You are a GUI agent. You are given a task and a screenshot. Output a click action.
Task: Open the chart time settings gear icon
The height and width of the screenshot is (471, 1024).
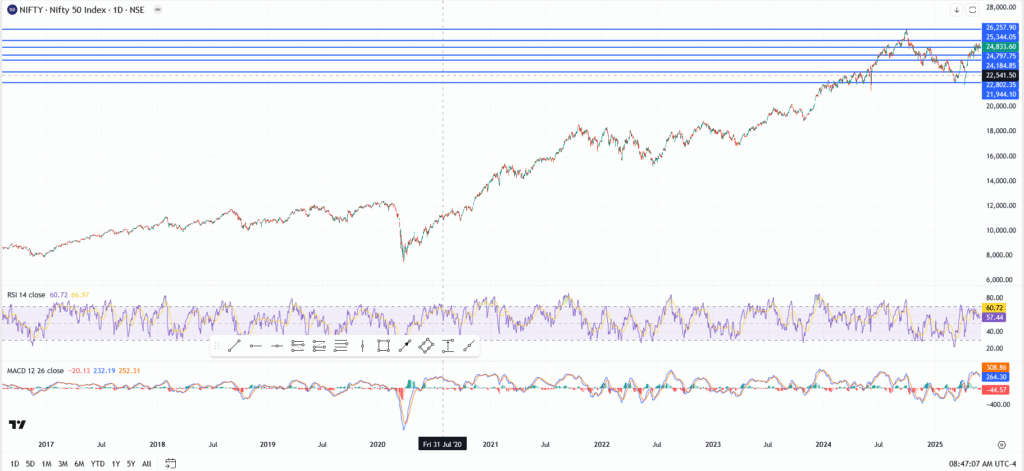click(1001, 442)
